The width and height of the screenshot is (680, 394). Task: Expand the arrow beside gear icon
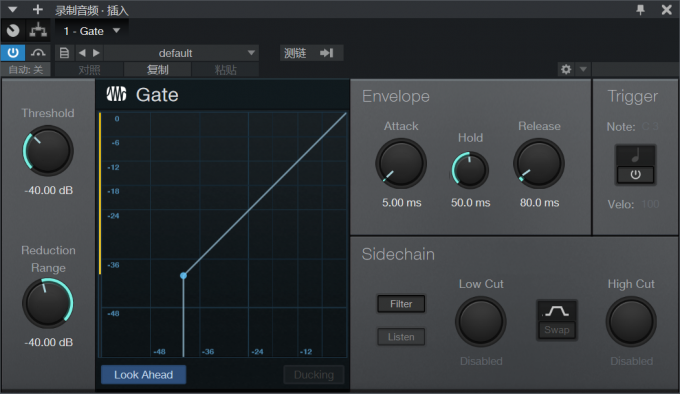[583, 69]
